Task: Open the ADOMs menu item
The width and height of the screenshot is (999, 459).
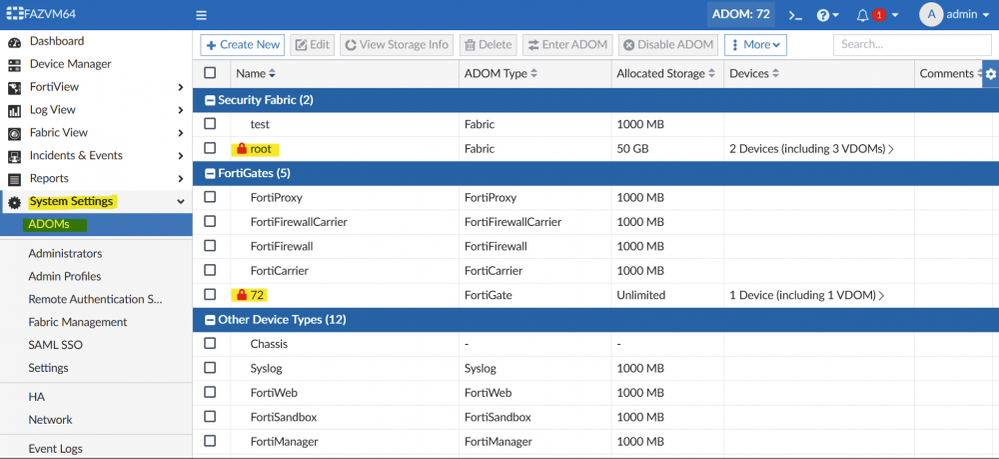Action: click(96, 224)
